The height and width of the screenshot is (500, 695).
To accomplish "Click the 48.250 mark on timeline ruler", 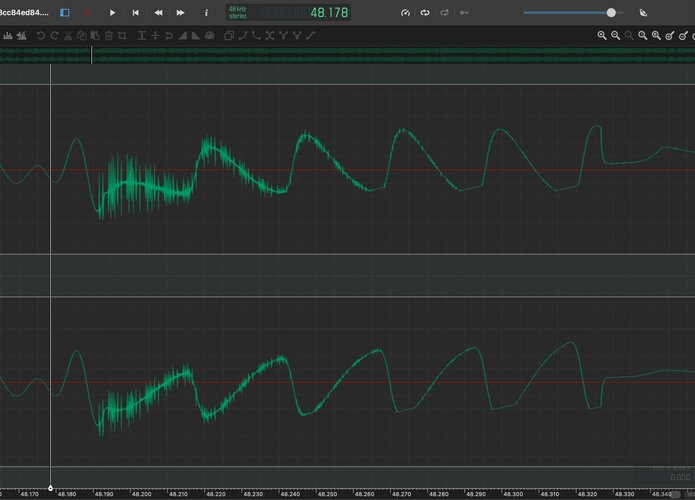I will [x=327, y=494].
